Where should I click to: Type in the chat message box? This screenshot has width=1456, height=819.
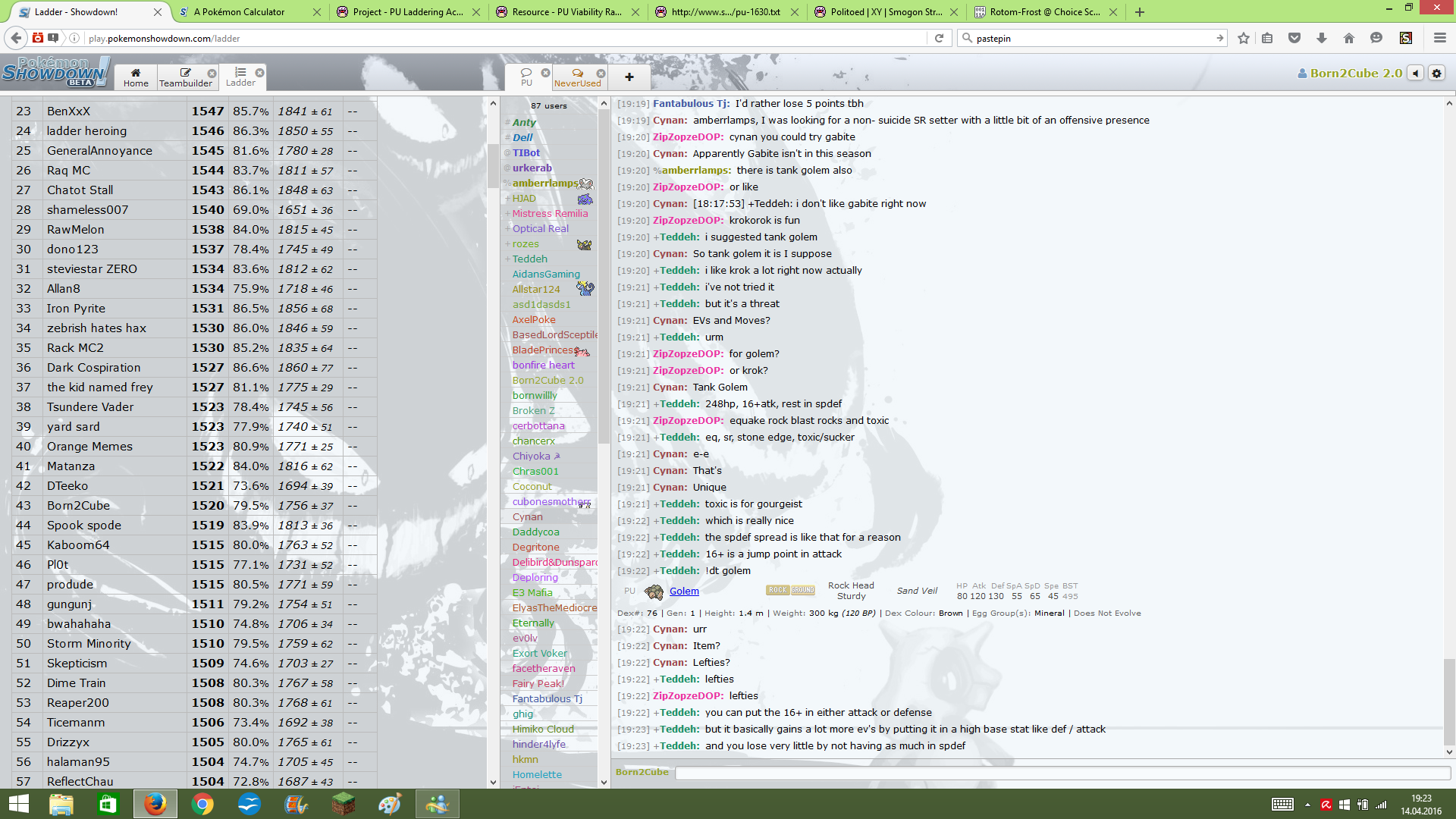[x=1062, y=773]
